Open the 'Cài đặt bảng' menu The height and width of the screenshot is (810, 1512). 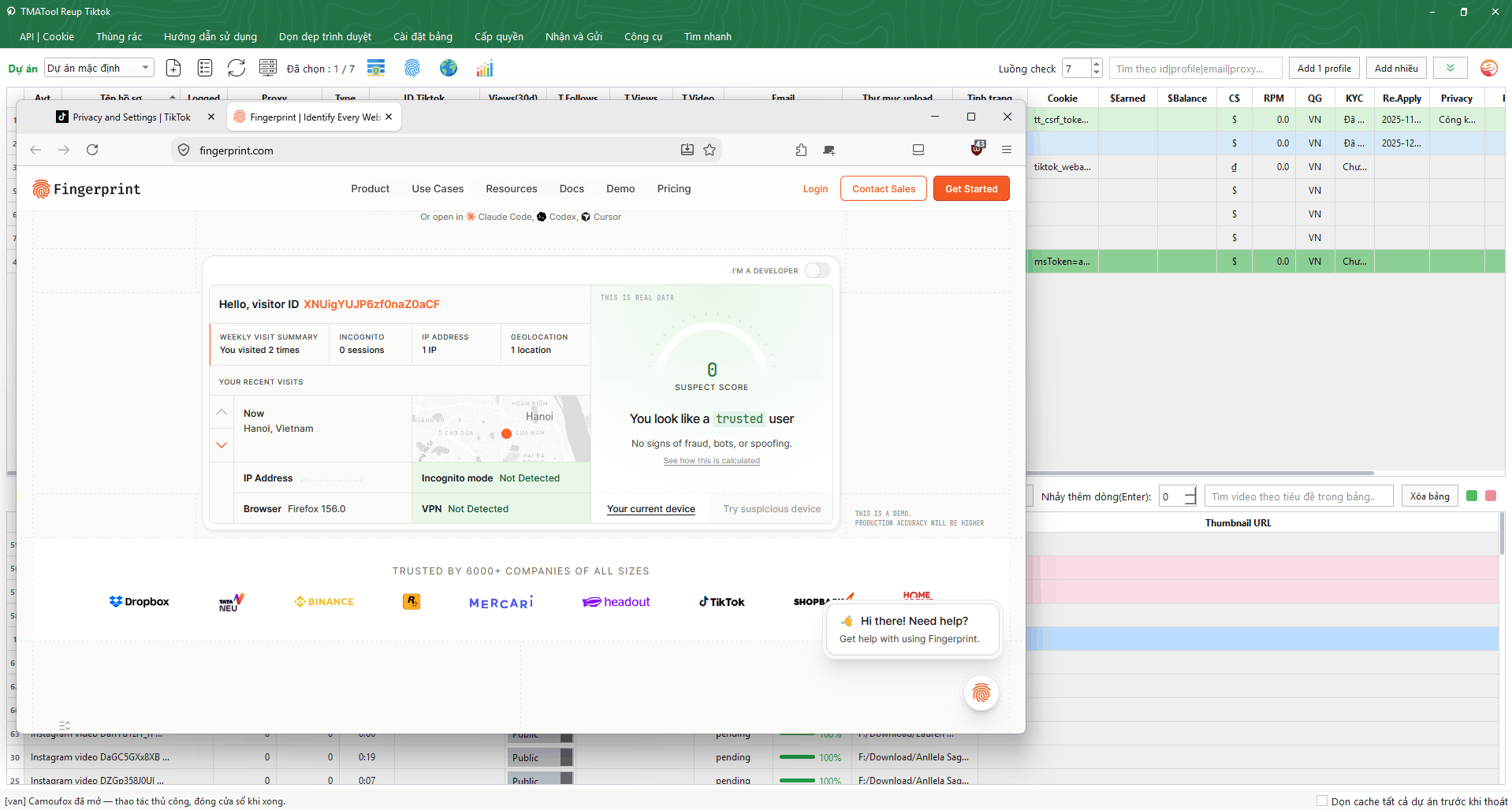[x=423, y=36]
